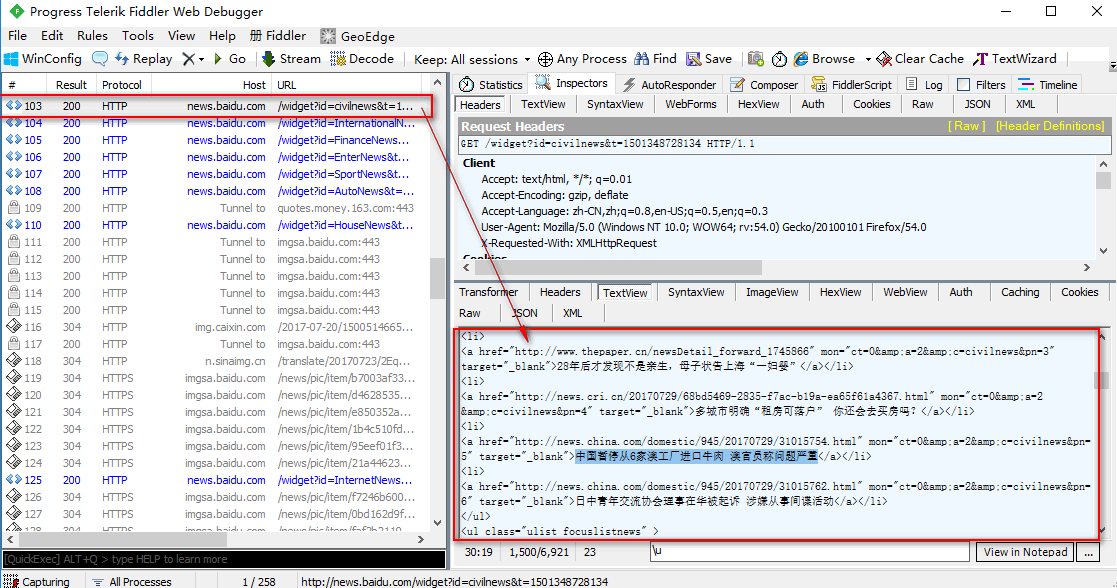Screen dimensions: 1117x588
Task: Toggle Stream mode
Action: coord(291,59)
